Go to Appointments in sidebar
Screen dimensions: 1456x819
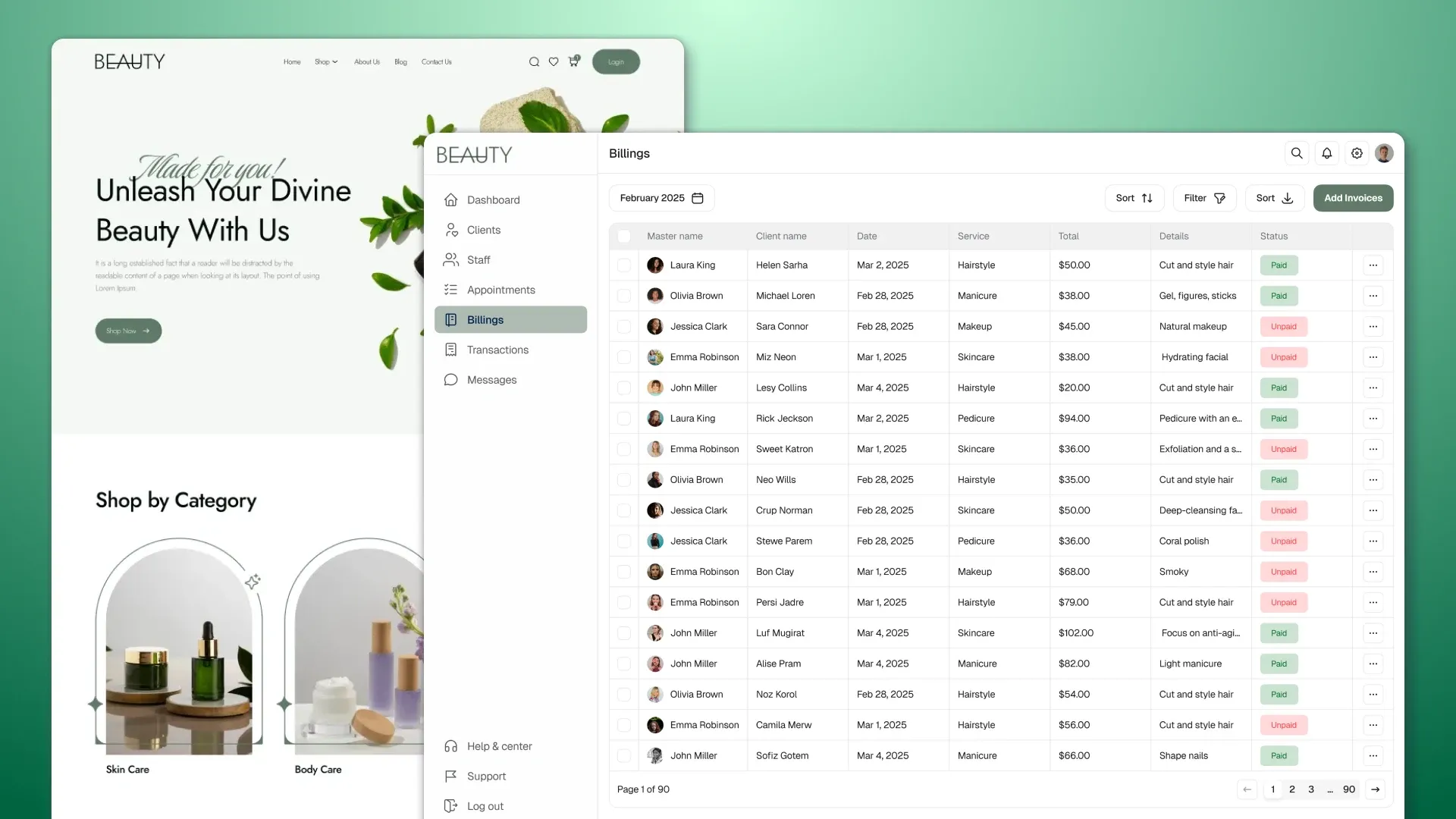click(500, 290)
